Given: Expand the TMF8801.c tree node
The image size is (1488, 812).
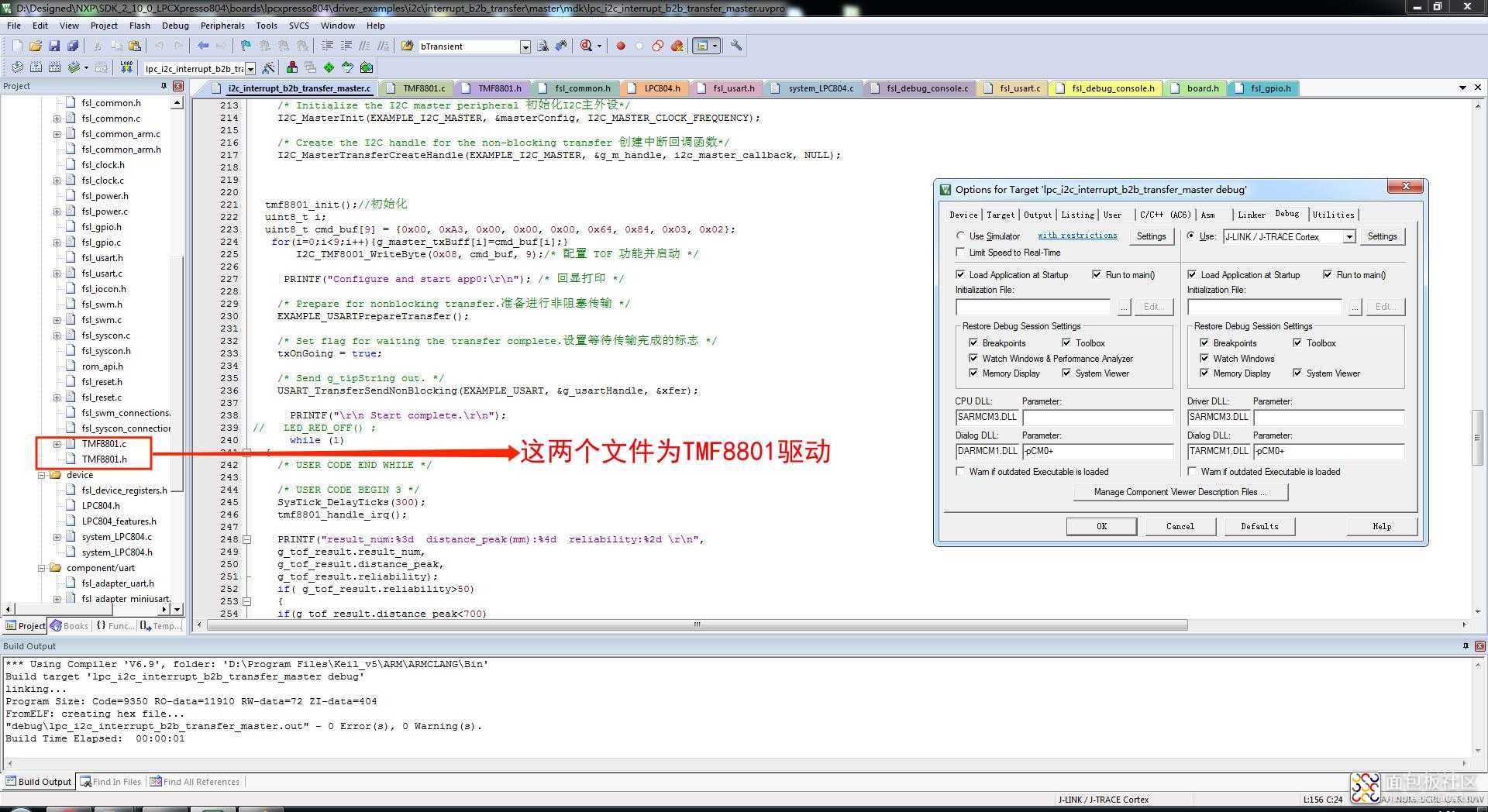Looking at the screenshot, I should pyautogui.click(x=57, y=444).
